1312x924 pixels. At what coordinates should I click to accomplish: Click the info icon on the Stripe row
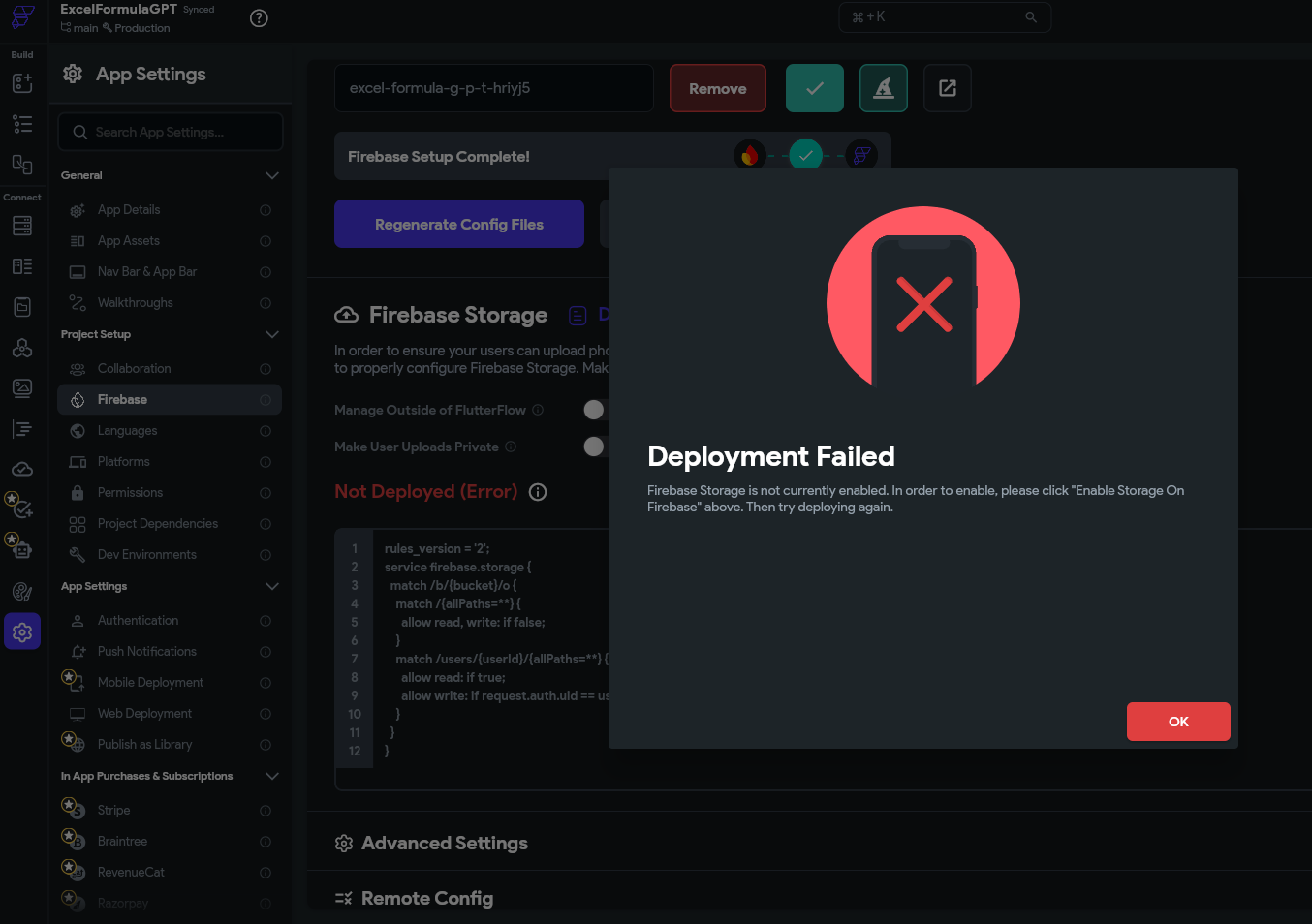coord(266,811)
